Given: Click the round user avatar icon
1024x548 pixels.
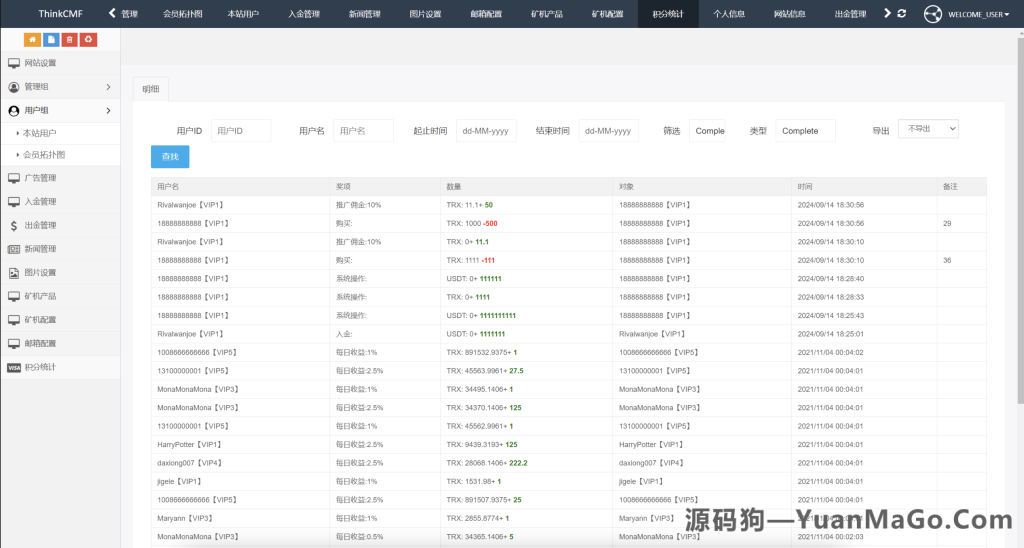Looking at the screenshot, I should click(933, 14).
